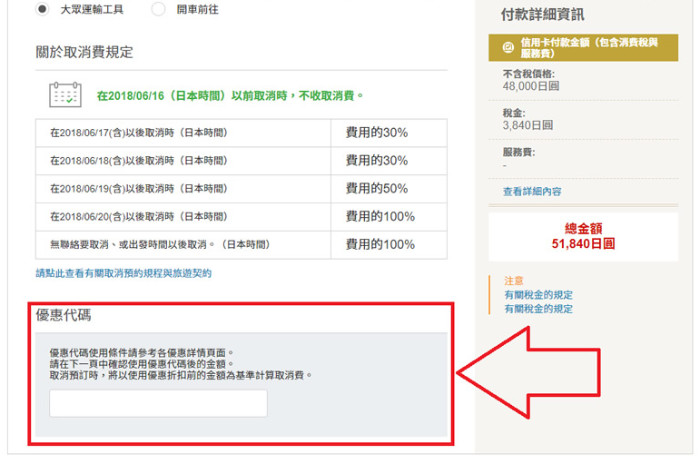Open the cancellation rules and travel contract link
The image size is (700, 464).
click(124, 273)
